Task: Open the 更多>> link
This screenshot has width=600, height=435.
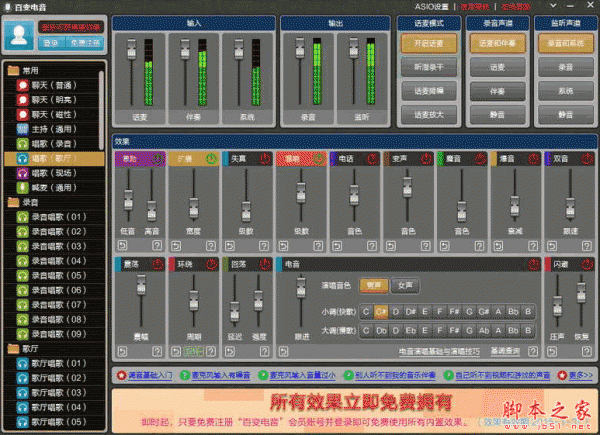Action: pos(580,376)
